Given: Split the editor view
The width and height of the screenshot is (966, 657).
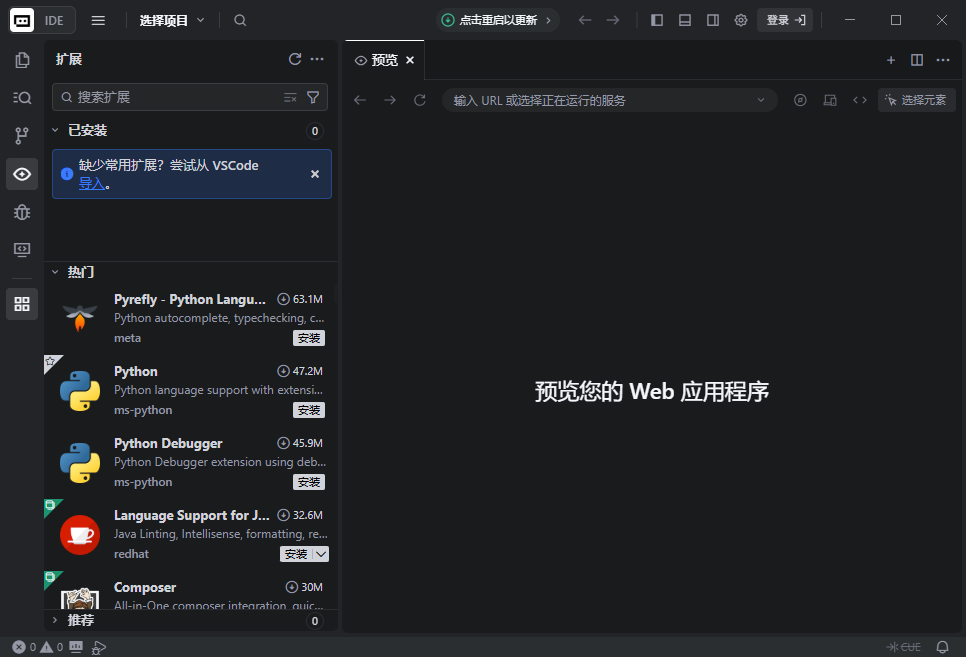Looking at the screenshot, I should (x=917, y=60).
